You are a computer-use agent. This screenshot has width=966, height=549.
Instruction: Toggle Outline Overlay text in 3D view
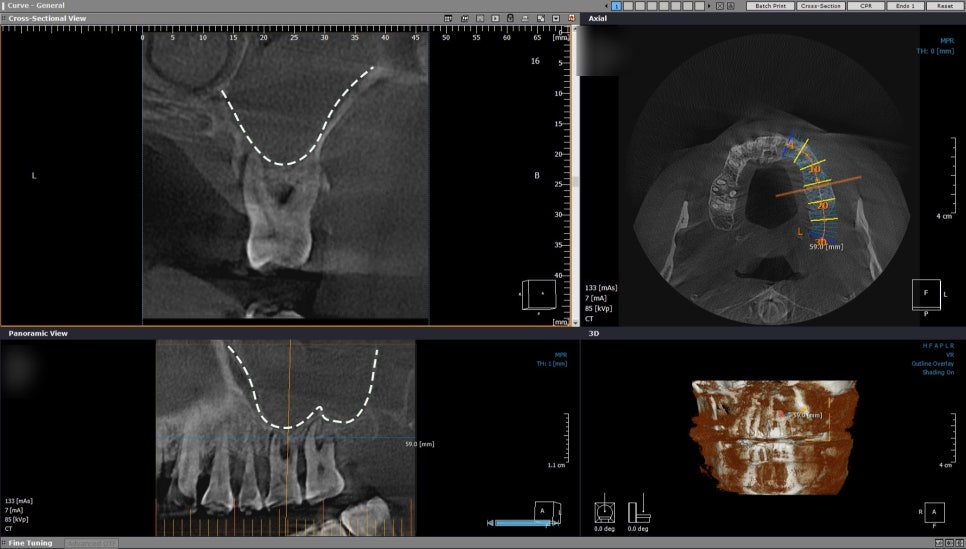933,364
